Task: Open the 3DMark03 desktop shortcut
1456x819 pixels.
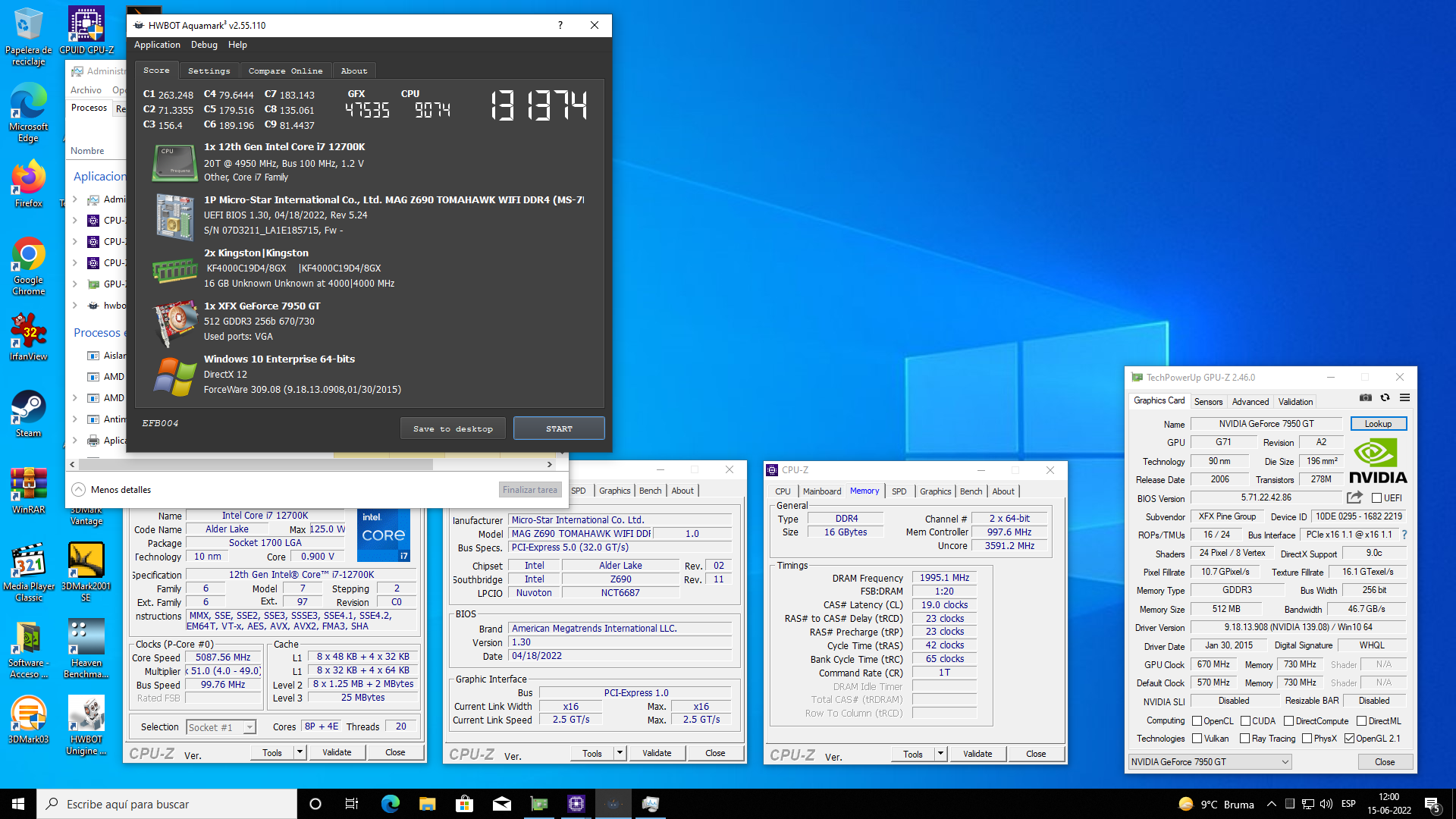Action: click(x=28, y=720)
